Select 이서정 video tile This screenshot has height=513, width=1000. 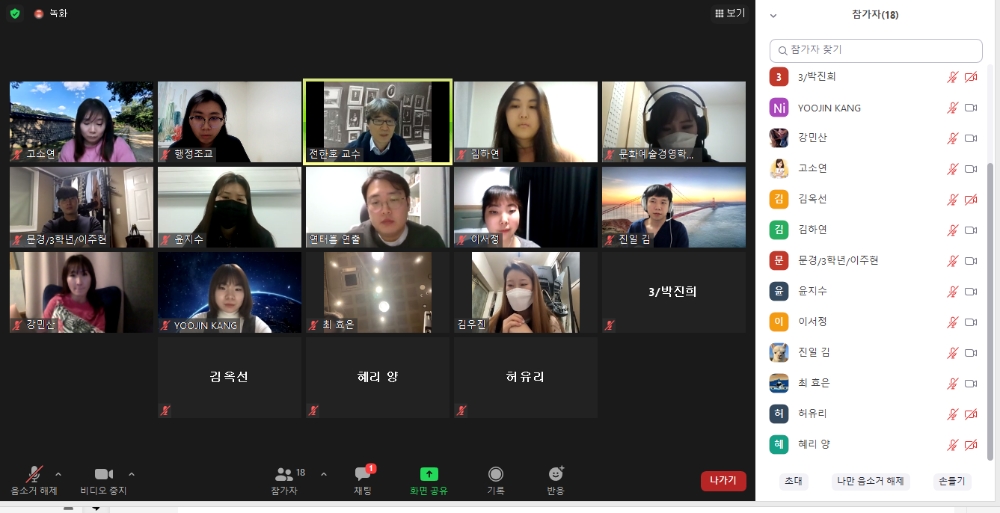[x=526, y=207]
